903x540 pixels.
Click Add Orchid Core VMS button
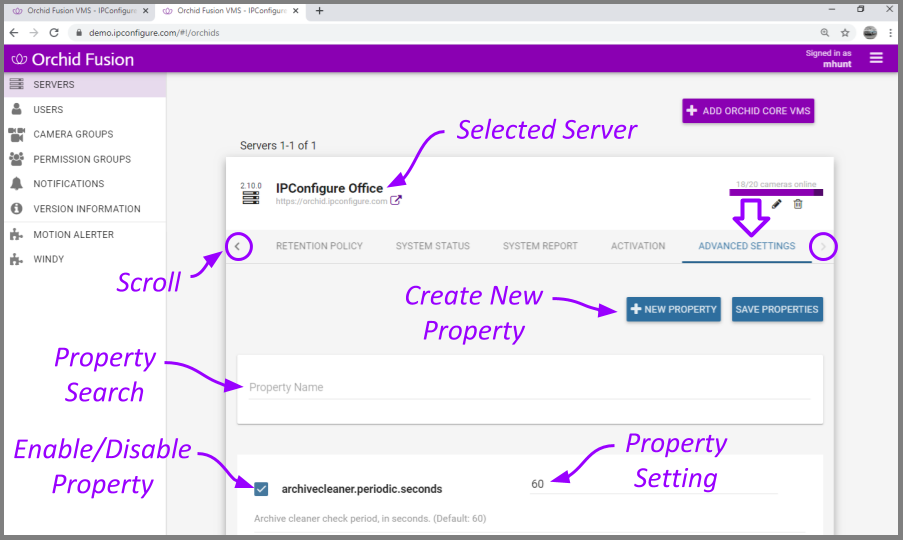[x=748, y=111]
